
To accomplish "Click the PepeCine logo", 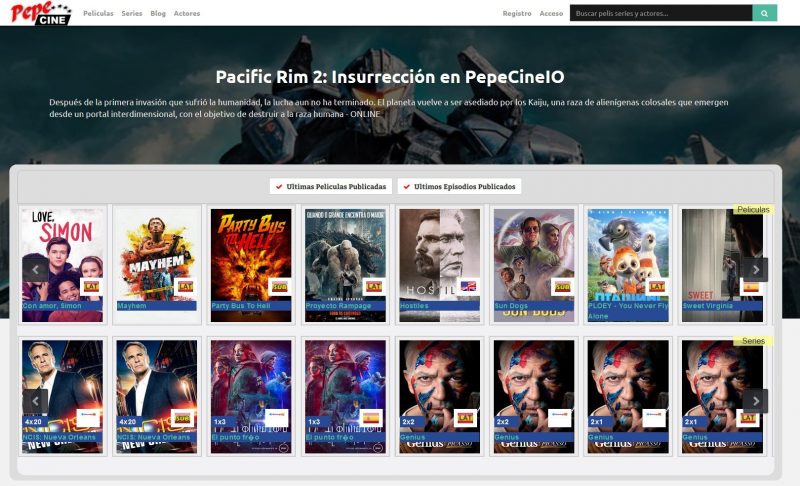I will point(41,13).
